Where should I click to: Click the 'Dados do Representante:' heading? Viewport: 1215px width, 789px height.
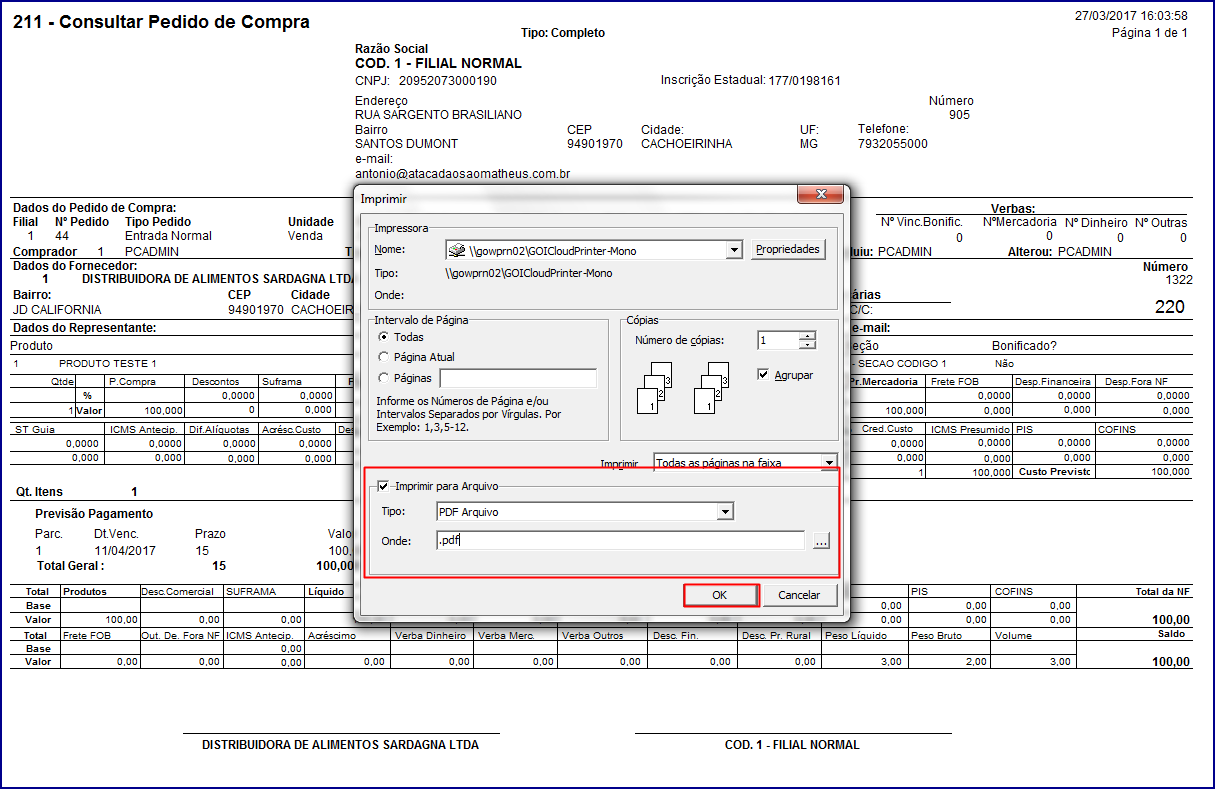pos(85,328)
